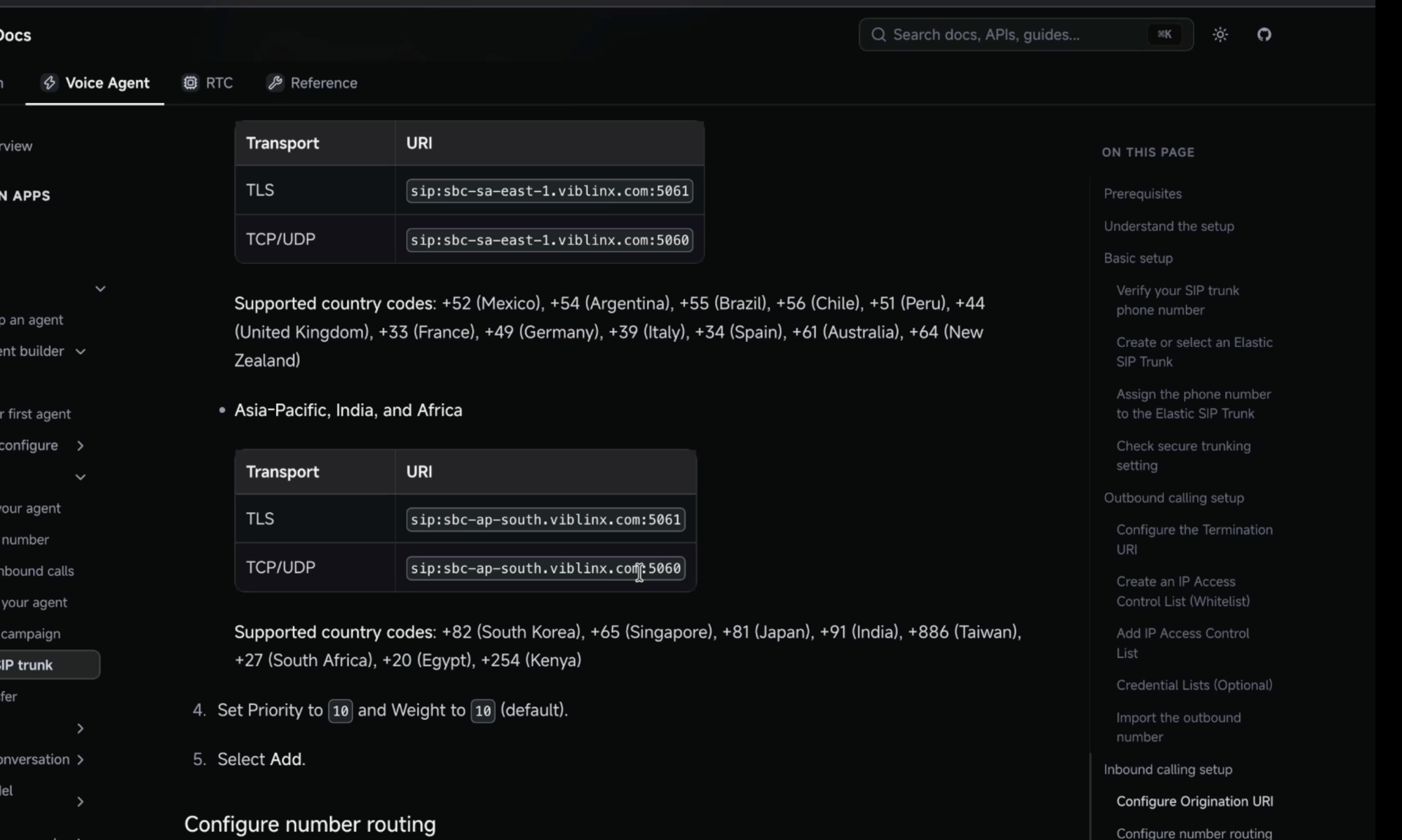Go to 'Create or select an Elastic SIP Trunk'
Screen dimensions: 1402x840
tap(1195, 352)
